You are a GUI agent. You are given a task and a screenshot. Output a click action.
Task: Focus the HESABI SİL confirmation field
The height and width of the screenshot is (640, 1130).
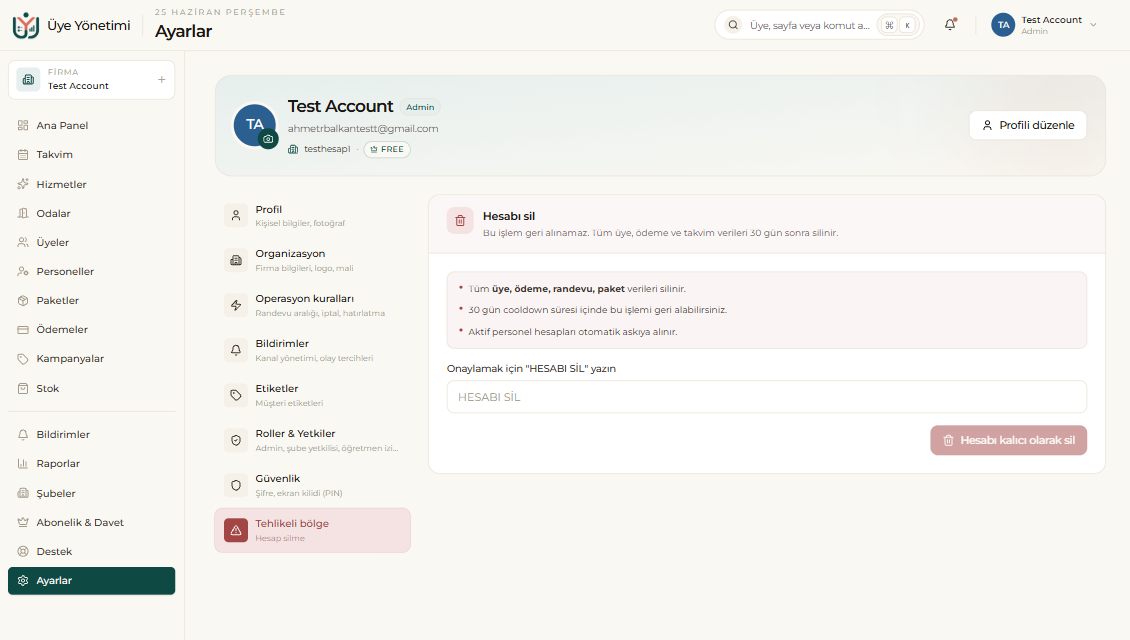(767, 397)
